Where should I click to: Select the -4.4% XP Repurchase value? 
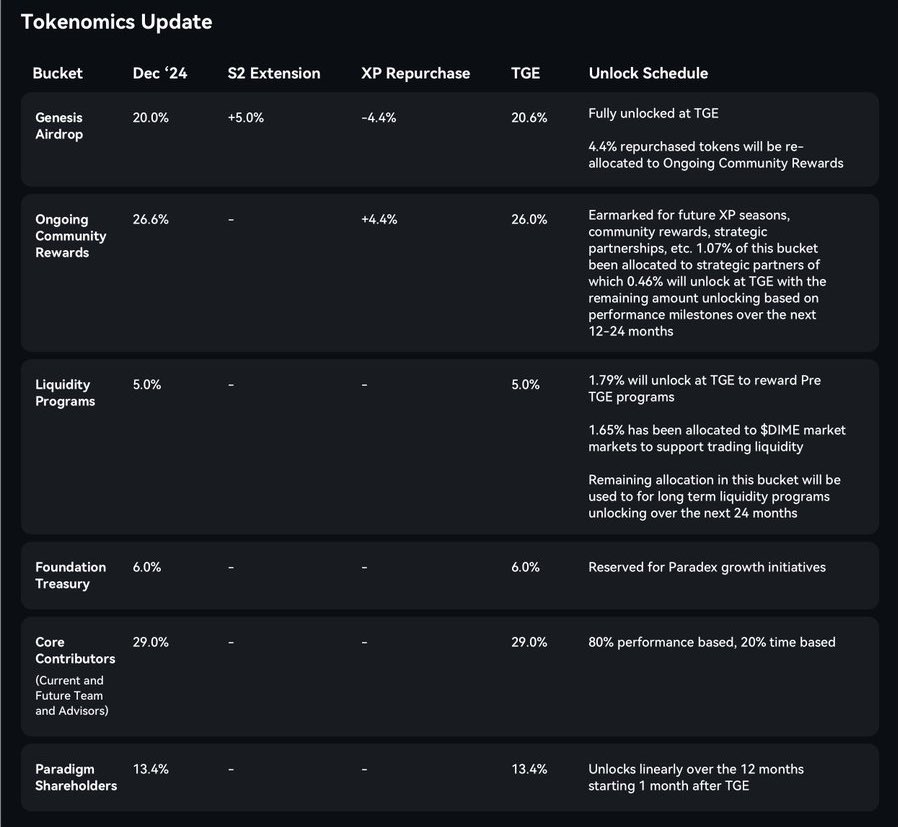click(x=379, y=117)
